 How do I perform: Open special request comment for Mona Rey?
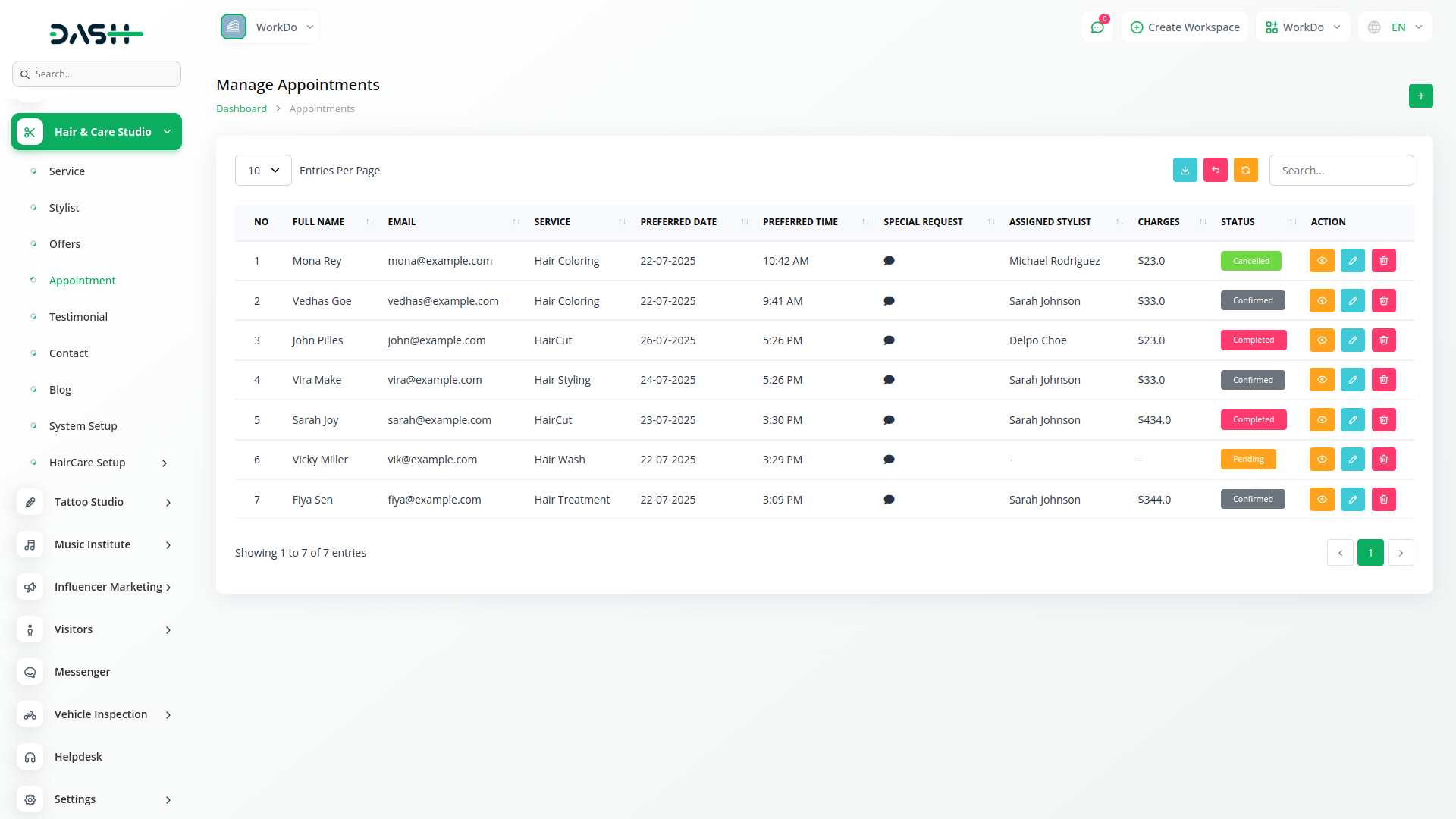click(889, 261)
